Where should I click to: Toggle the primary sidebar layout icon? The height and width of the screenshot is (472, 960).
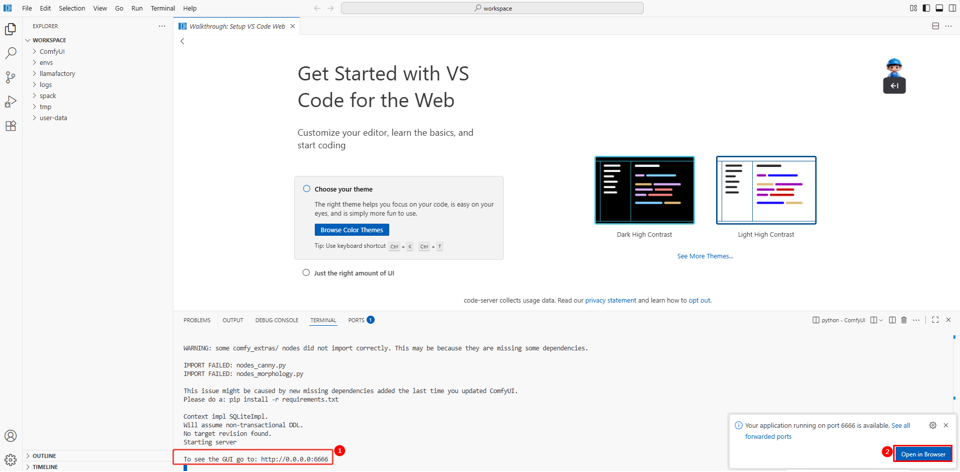[926, 8]
